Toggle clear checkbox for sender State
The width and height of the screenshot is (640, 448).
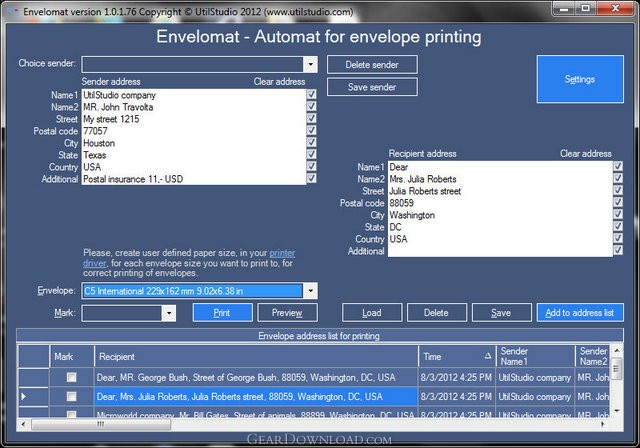pyautogui.click(x=311, y=154)
